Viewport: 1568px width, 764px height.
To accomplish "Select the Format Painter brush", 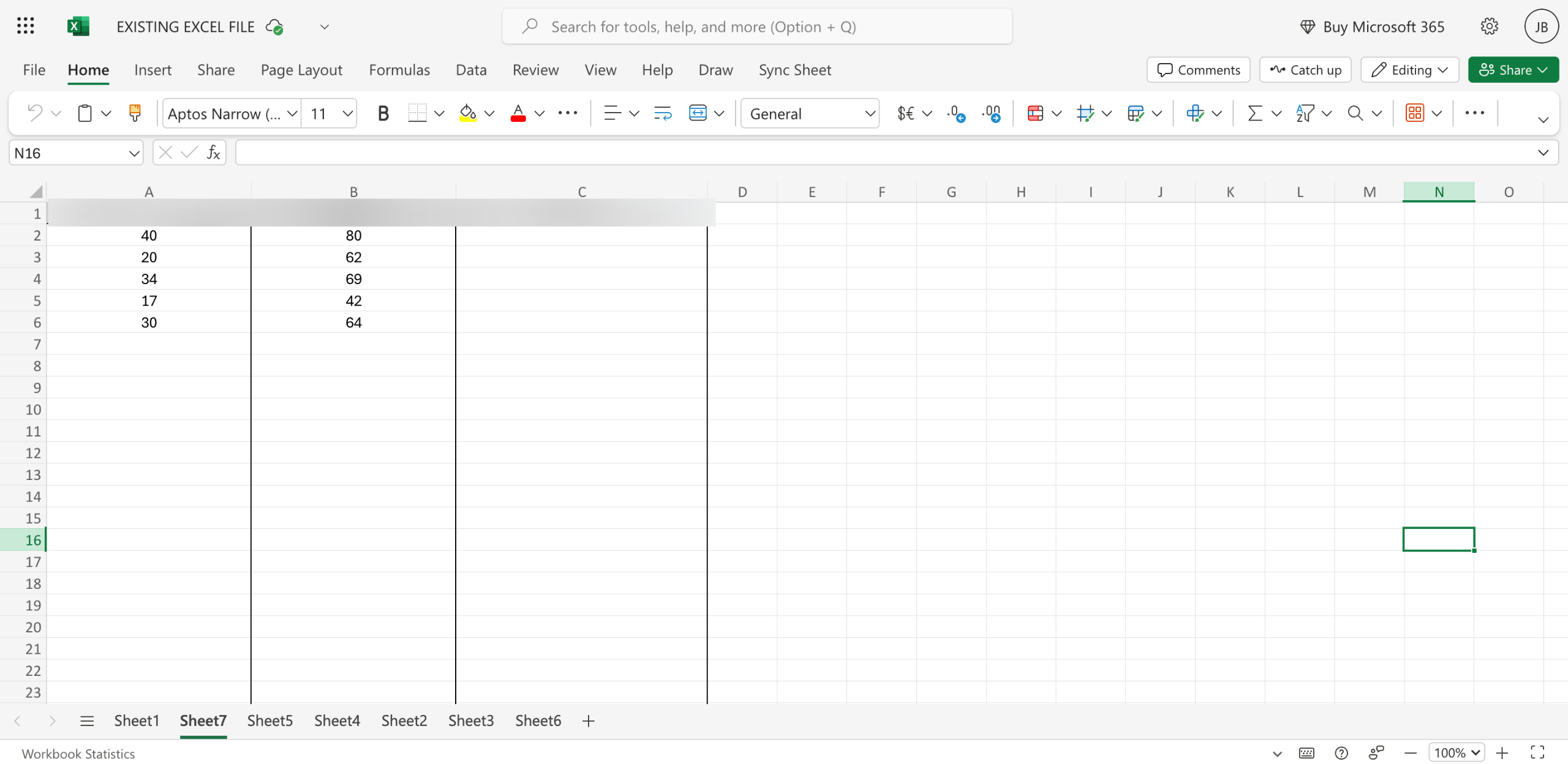I will 135,113.
